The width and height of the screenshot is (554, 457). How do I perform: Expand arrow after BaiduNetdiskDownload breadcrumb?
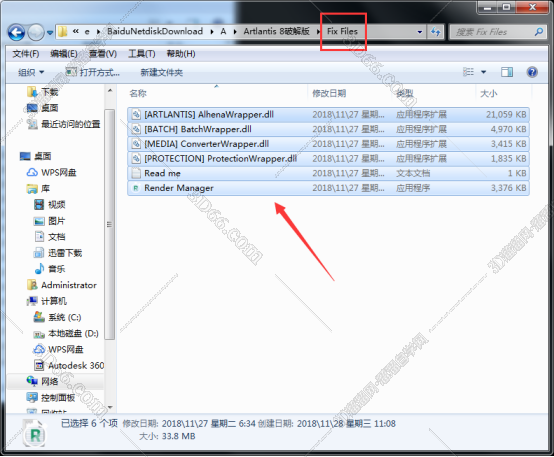[212, 32]
